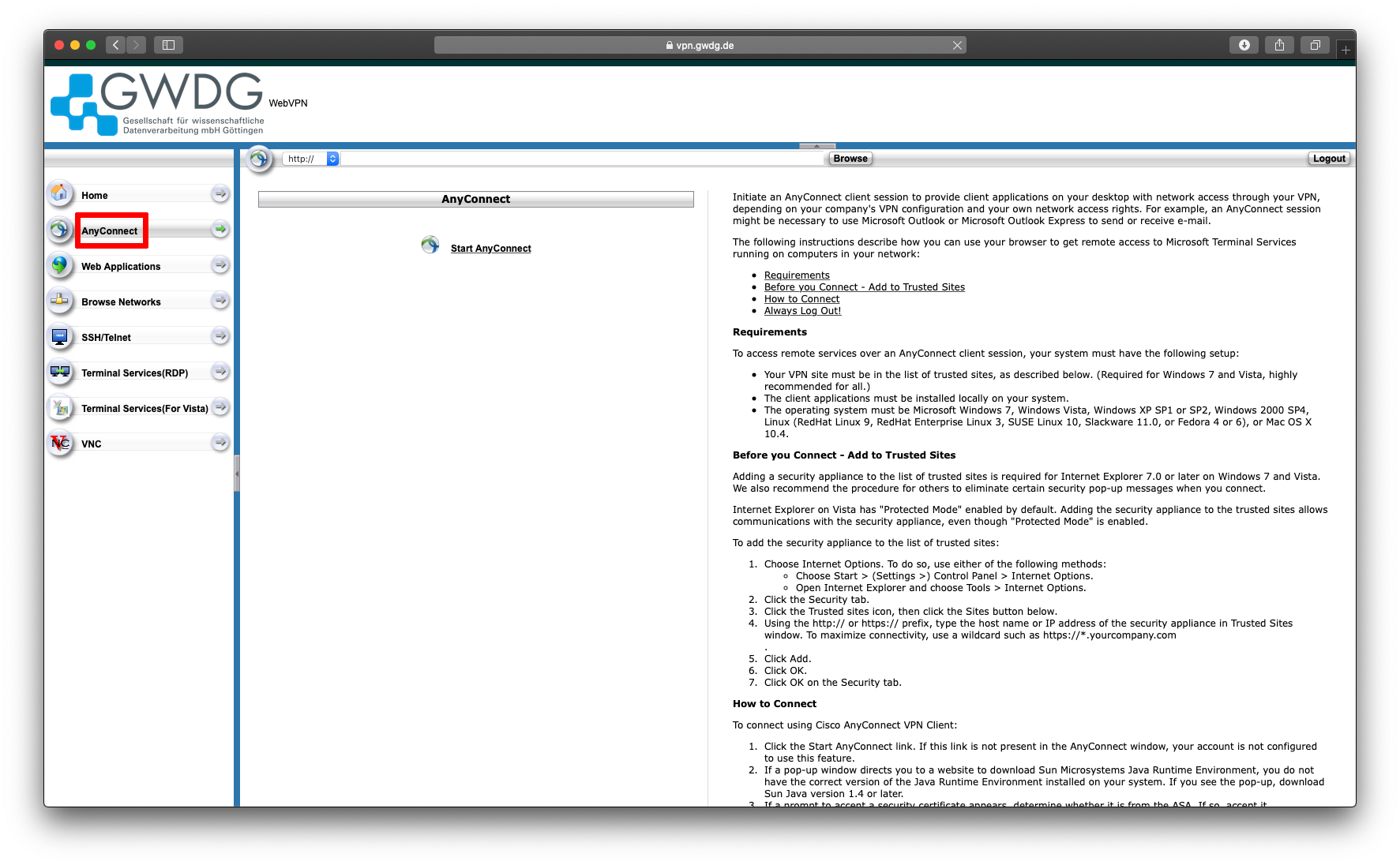
Task: Open Before you Connect - Add to Trusted Sites link
Action: click(x=865, y=287)
